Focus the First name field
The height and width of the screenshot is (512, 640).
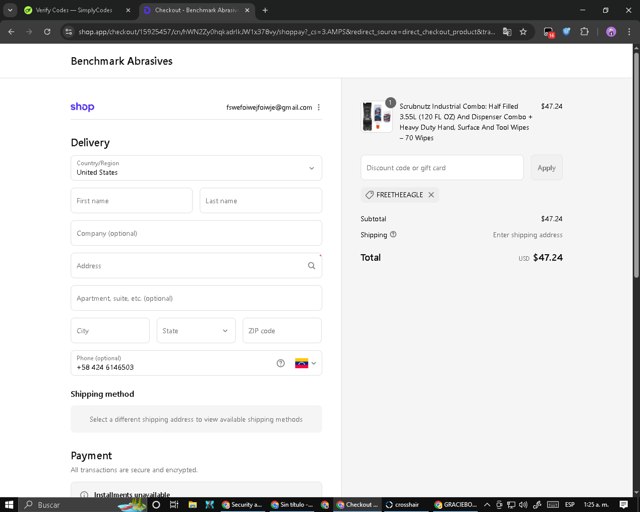131,200
